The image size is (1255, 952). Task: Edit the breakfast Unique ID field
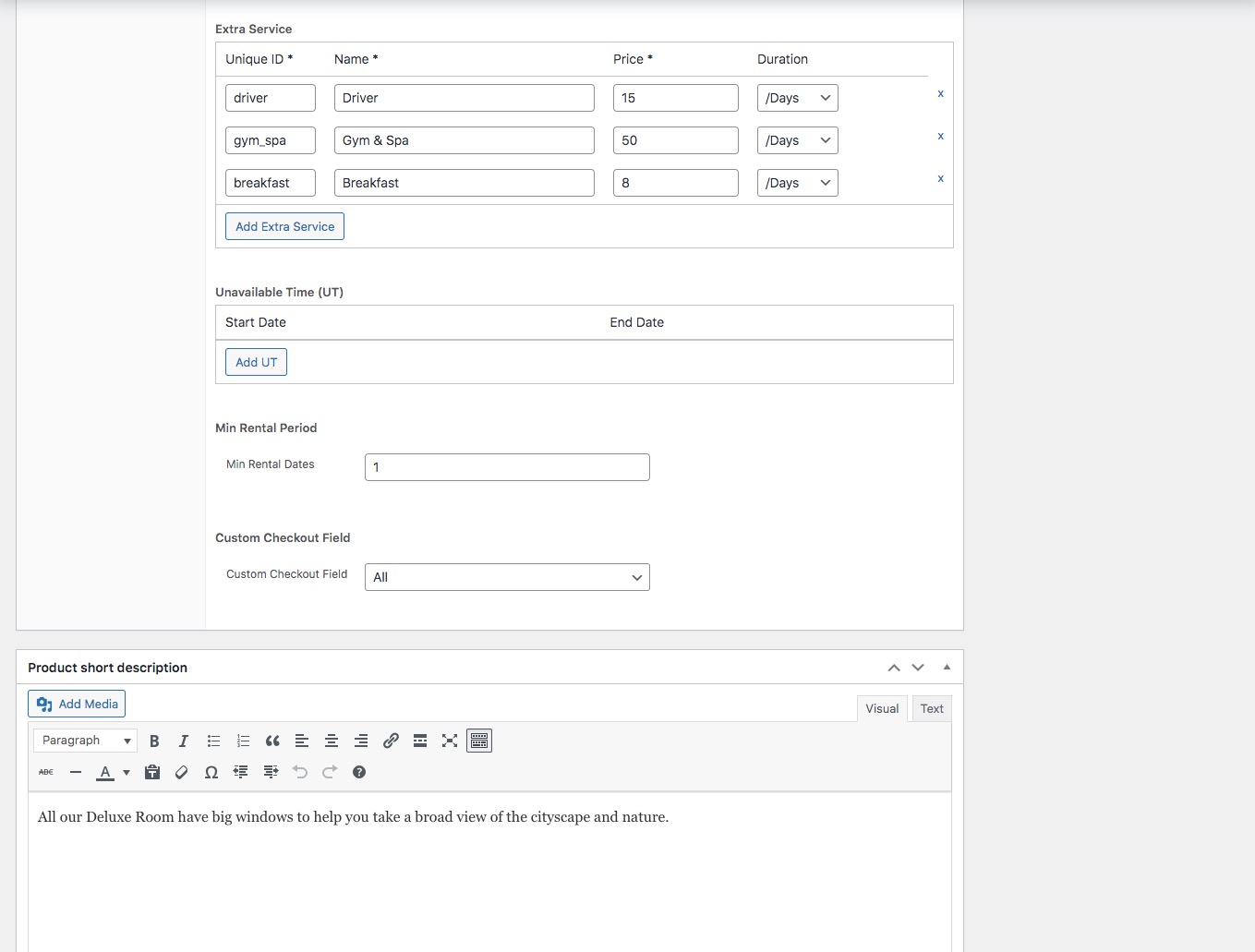point(271,183)
